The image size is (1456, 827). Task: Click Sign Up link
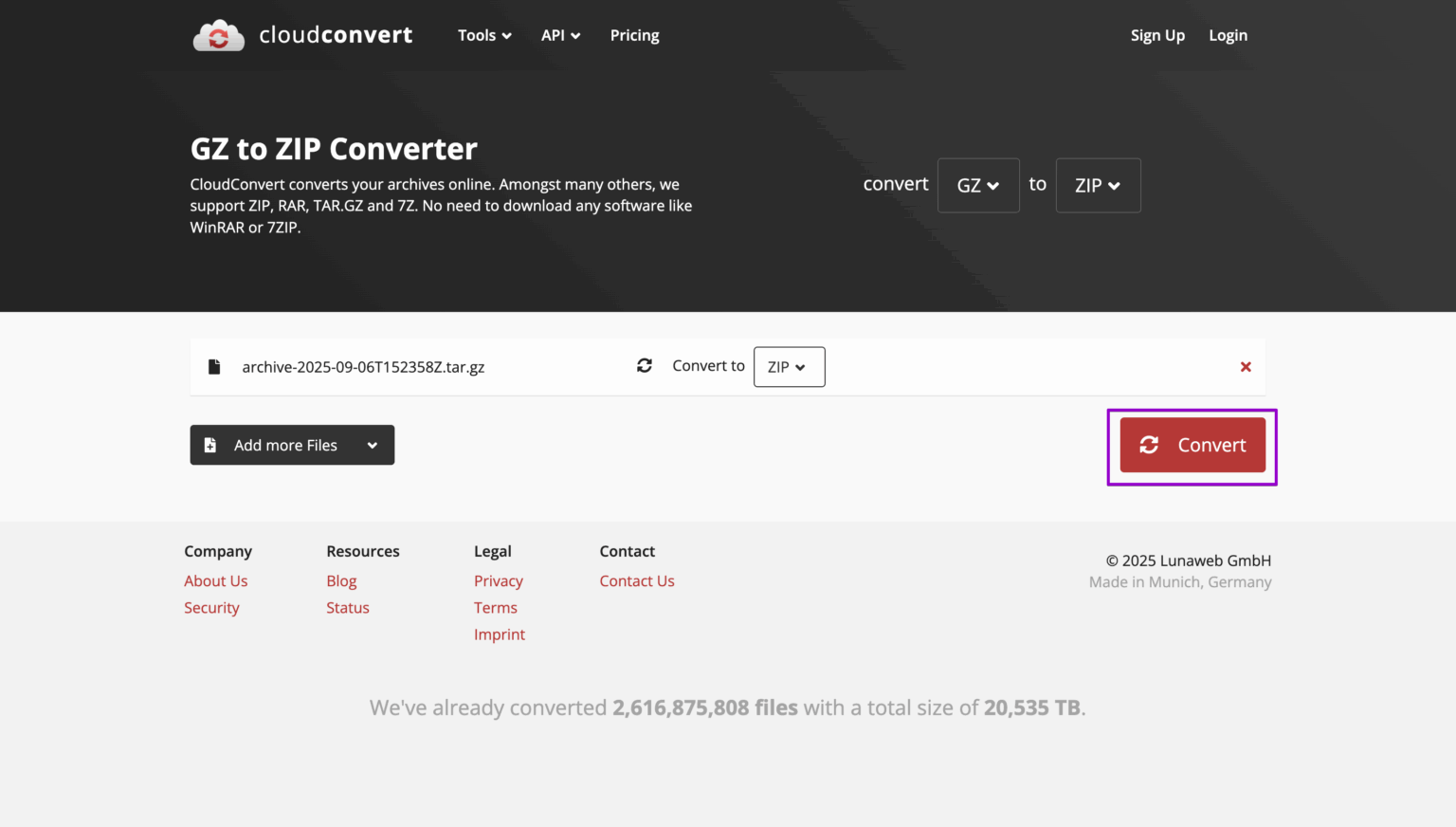pyautogui.click(x=1157, y=36)
